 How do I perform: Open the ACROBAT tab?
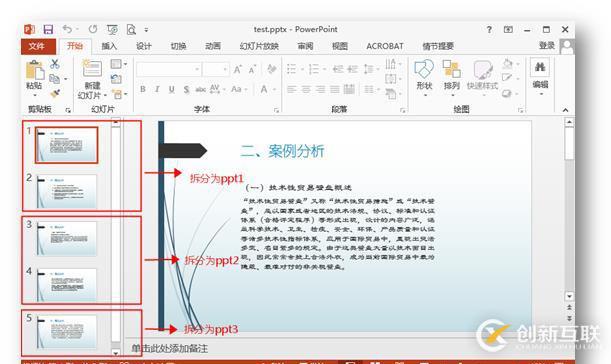385,46
